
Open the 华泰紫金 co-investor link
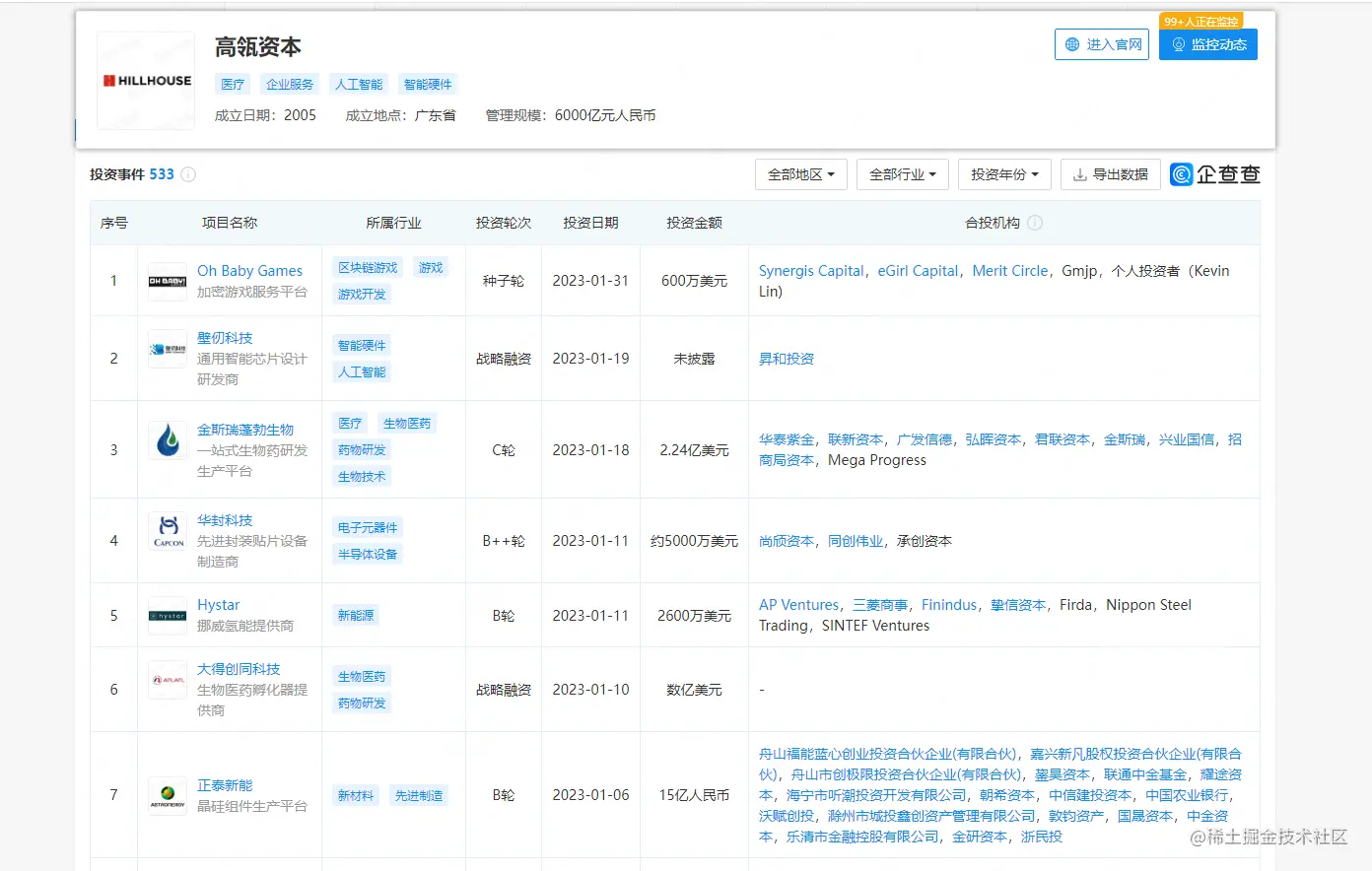787,439
